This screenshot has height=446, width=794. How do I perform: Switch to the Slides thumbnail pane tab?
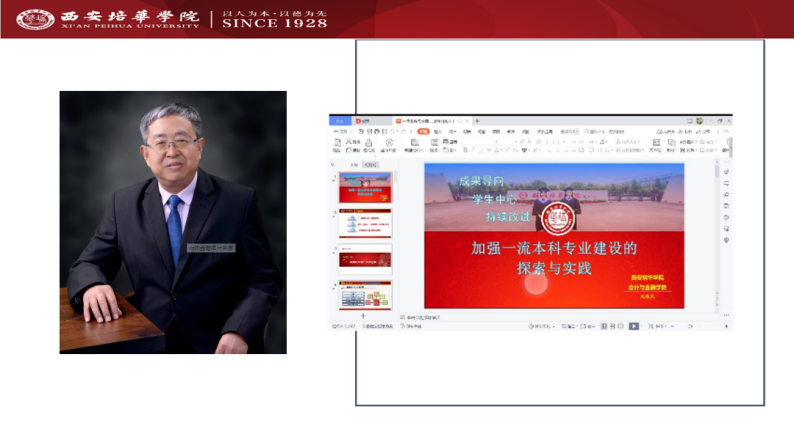pyautogui.click(x=369, y=163)
